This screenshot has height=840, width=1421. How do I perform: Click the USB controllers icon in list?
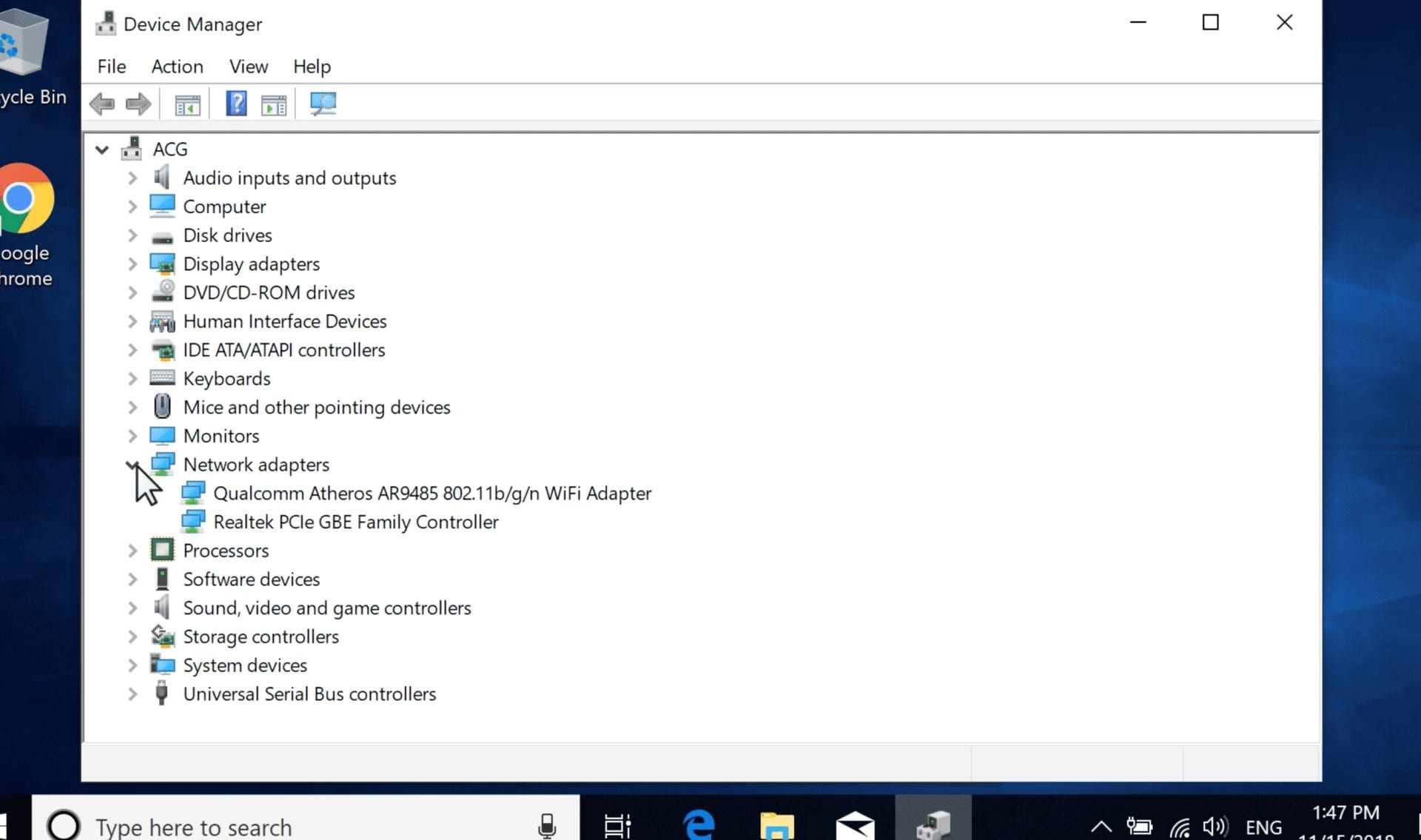tap(161, 694)
